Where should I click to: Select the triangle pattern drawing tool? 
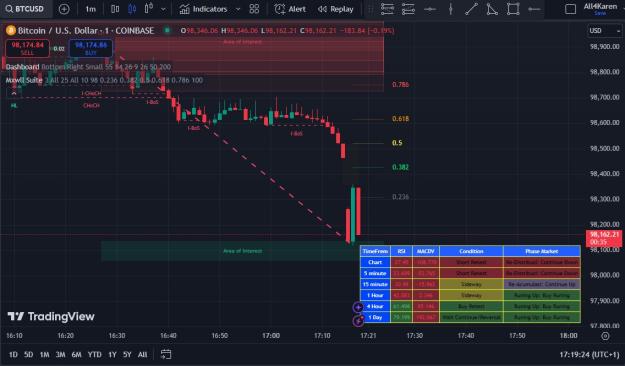tap(492, 9)
